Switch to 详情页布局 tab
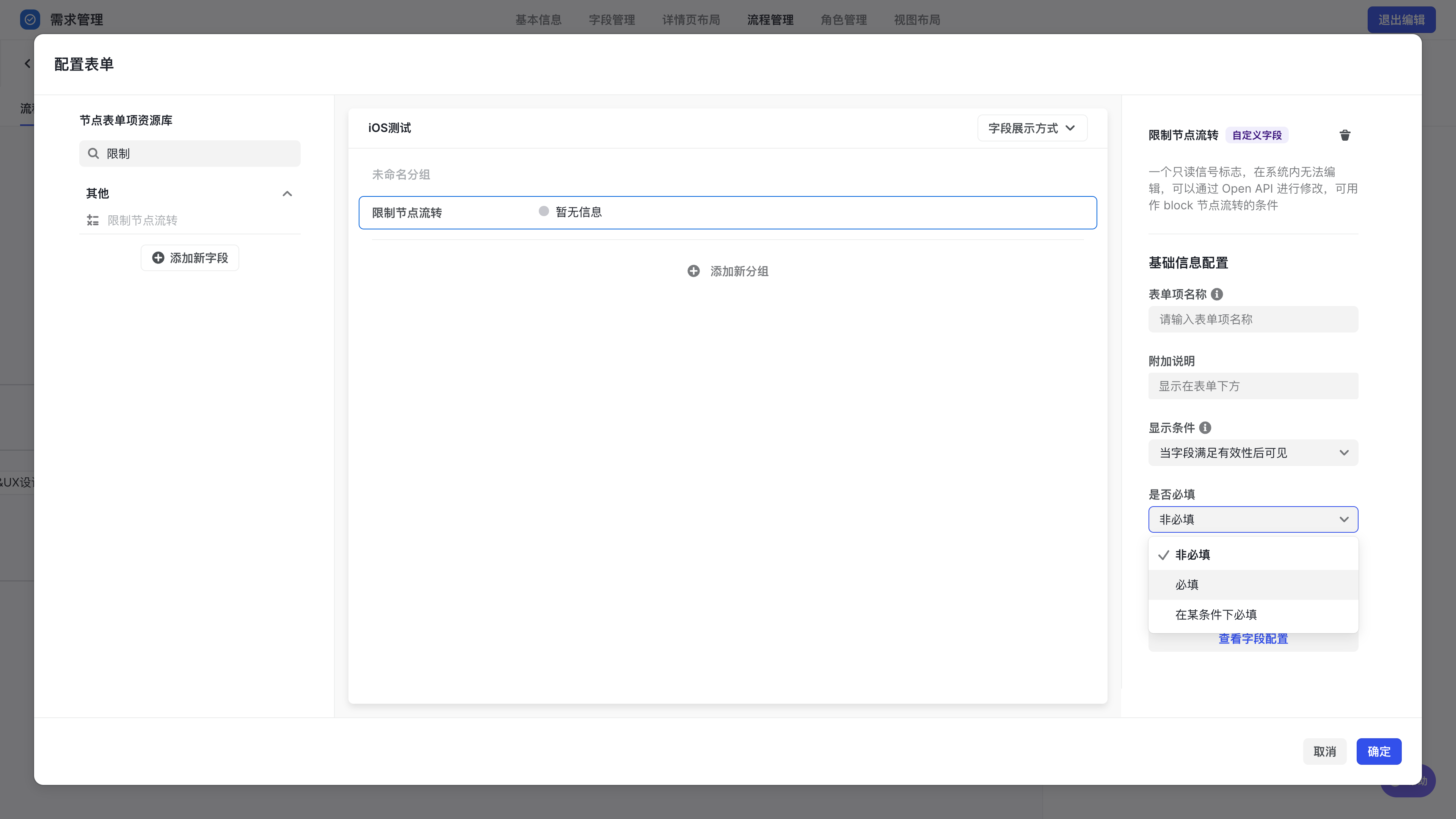 (x=691, y=20)
